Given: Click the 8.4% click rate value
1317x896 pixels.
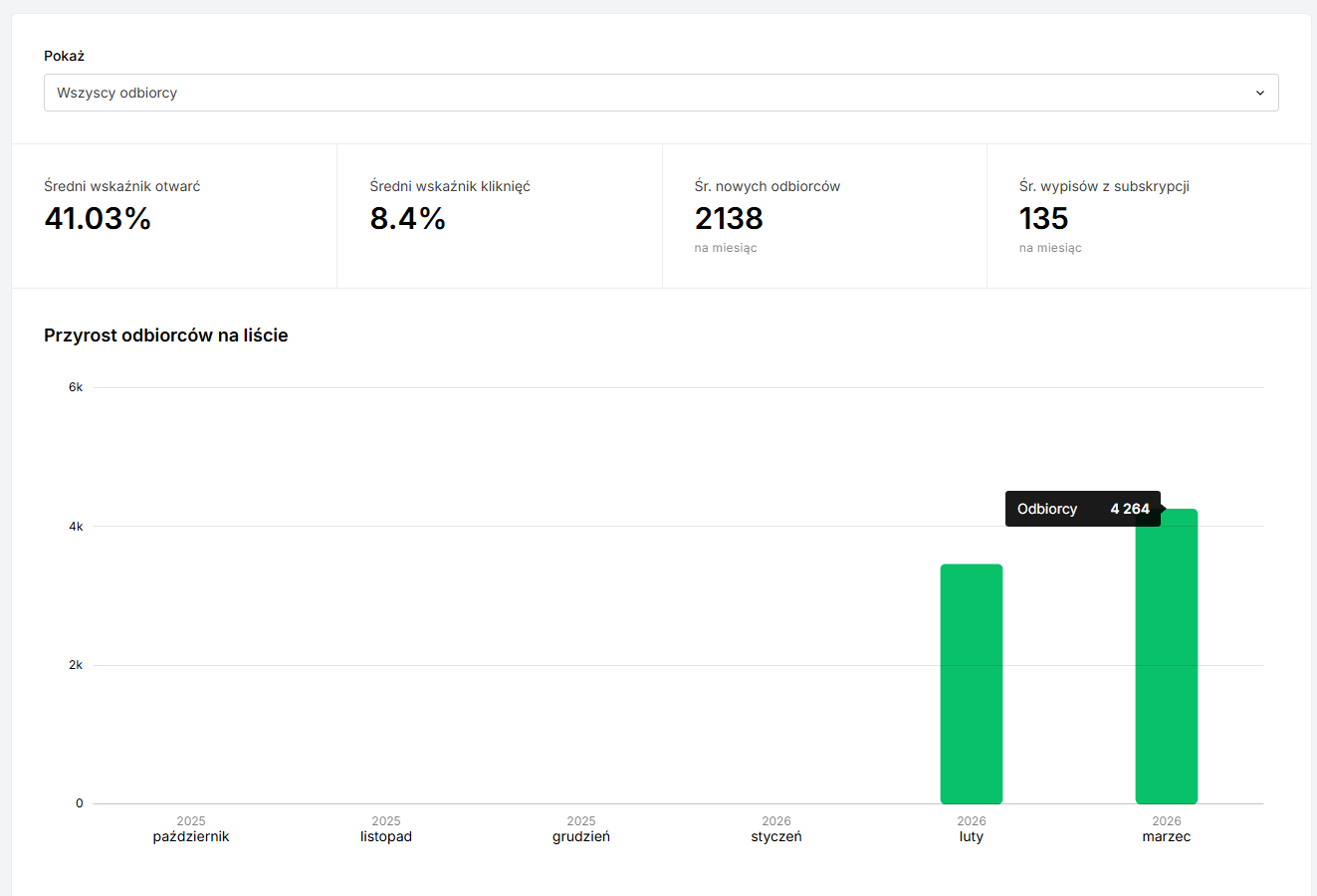Looking at the screenshot, I should [407, 219].
